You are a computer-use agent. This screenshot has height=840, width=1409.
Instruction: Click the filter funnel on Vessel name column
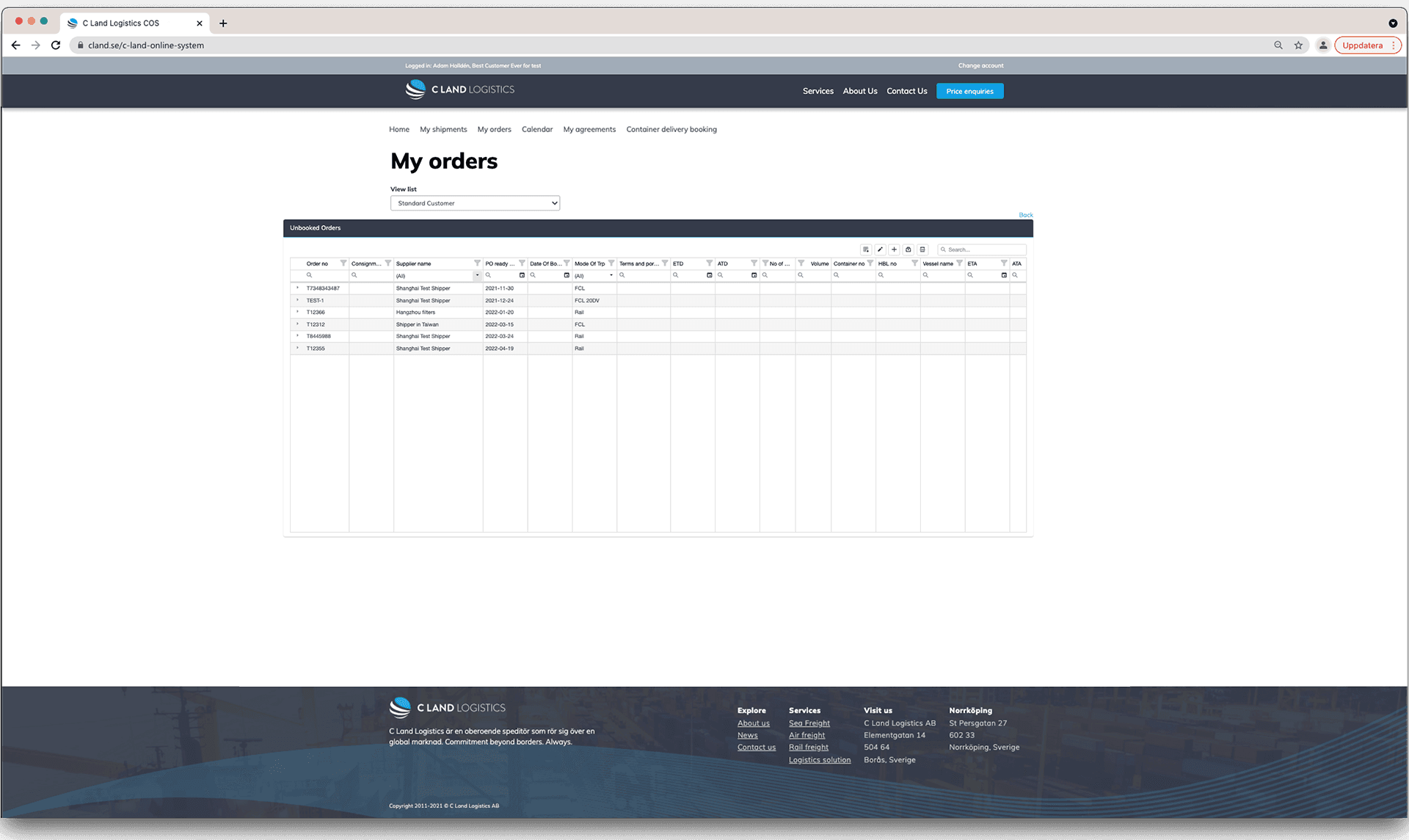[959, 263]
